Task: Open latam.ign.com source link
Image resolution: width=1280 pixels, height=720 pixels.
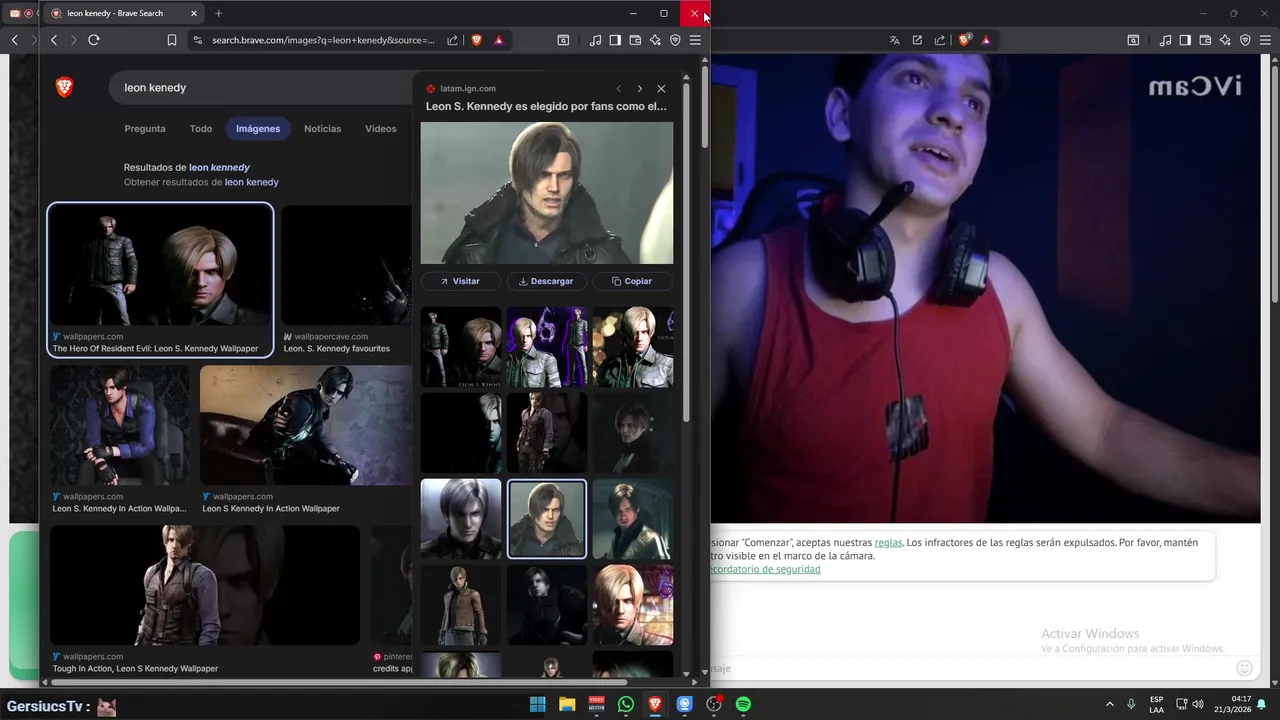Action: pyautogui.click(x=467, y=89)
